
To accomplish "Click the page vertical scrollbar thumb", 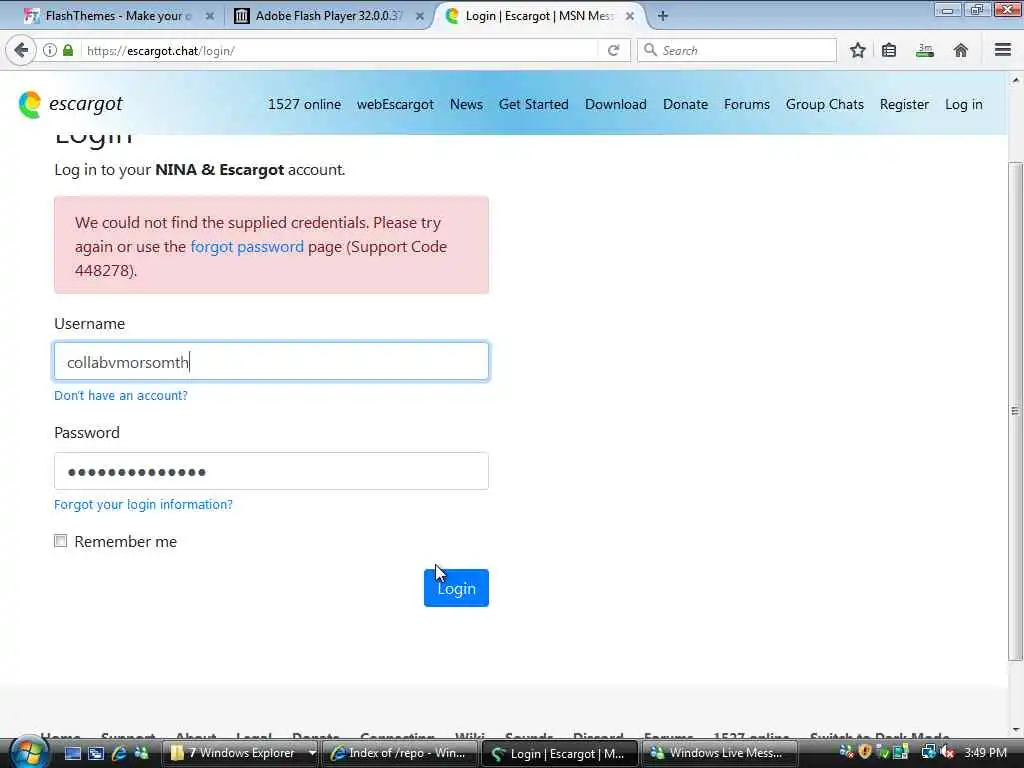I will pos(1015,411).
